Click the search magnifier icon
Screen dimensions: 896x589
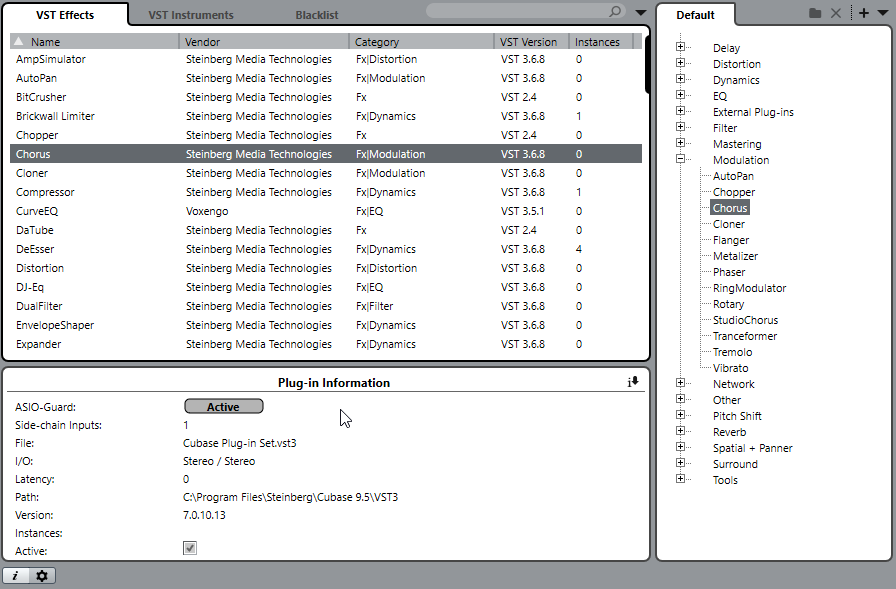[615, 11]
